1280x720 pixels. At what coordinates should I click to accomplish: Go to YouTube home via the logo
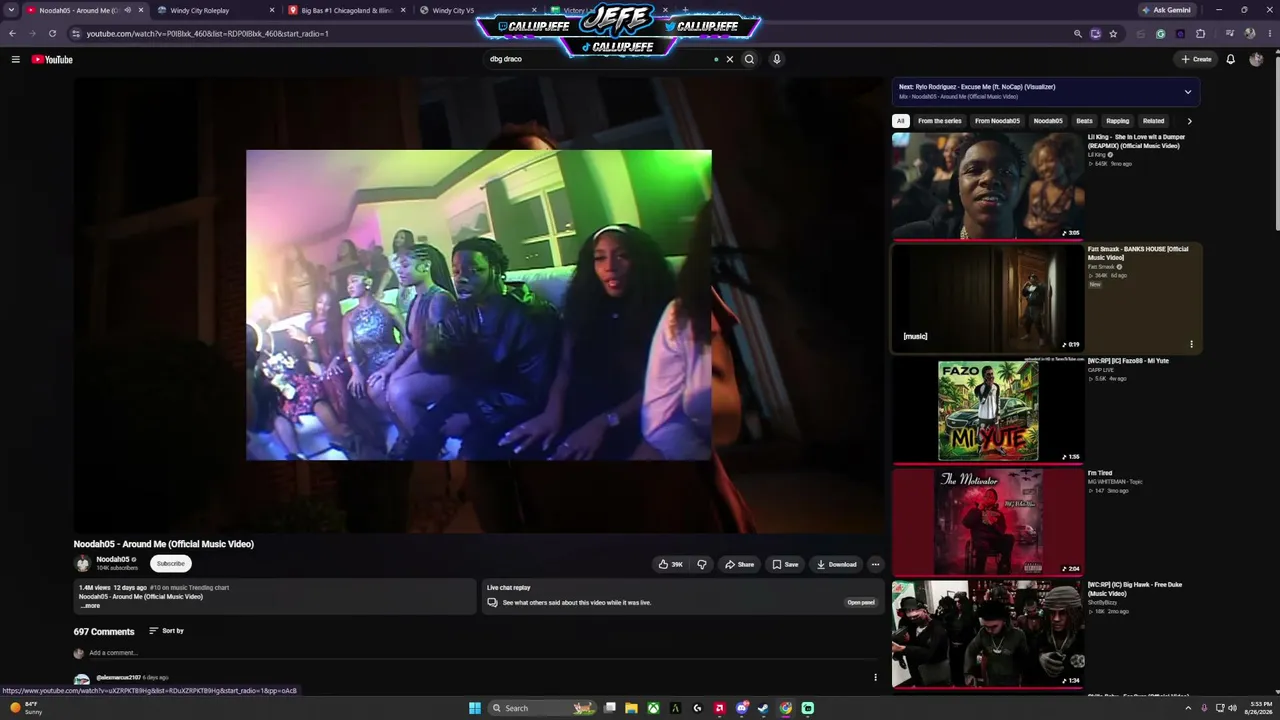[x=52, y=59]
